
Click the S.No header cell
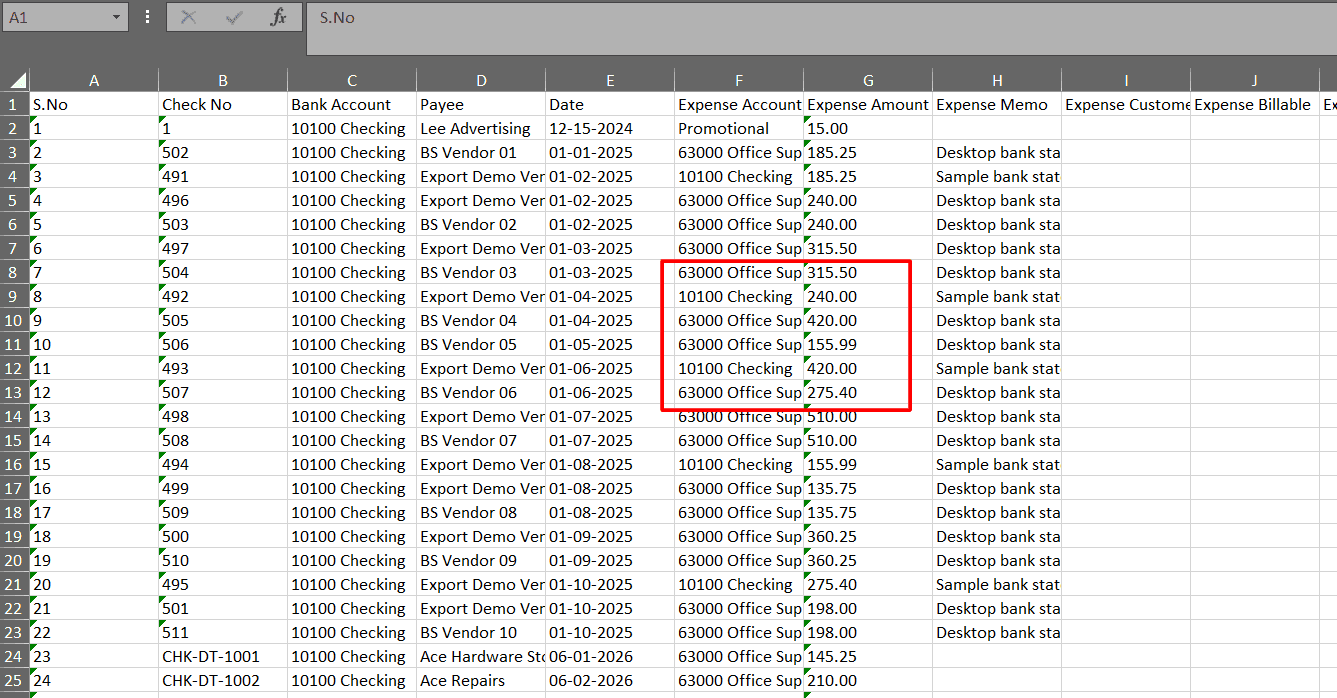pyautogui.click(x=94, y=105)
